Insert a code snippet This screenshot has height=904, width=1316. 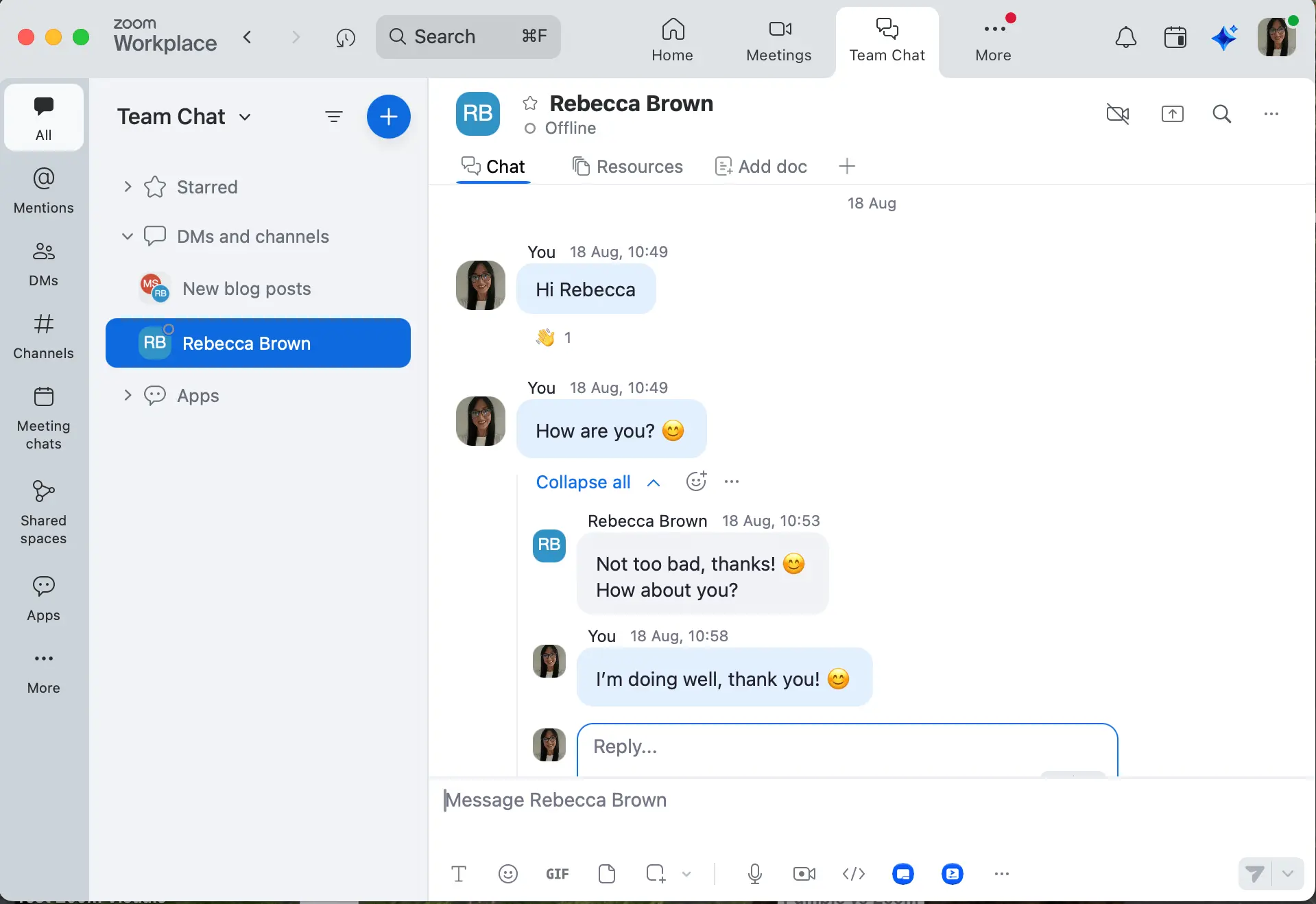[854, 874]
